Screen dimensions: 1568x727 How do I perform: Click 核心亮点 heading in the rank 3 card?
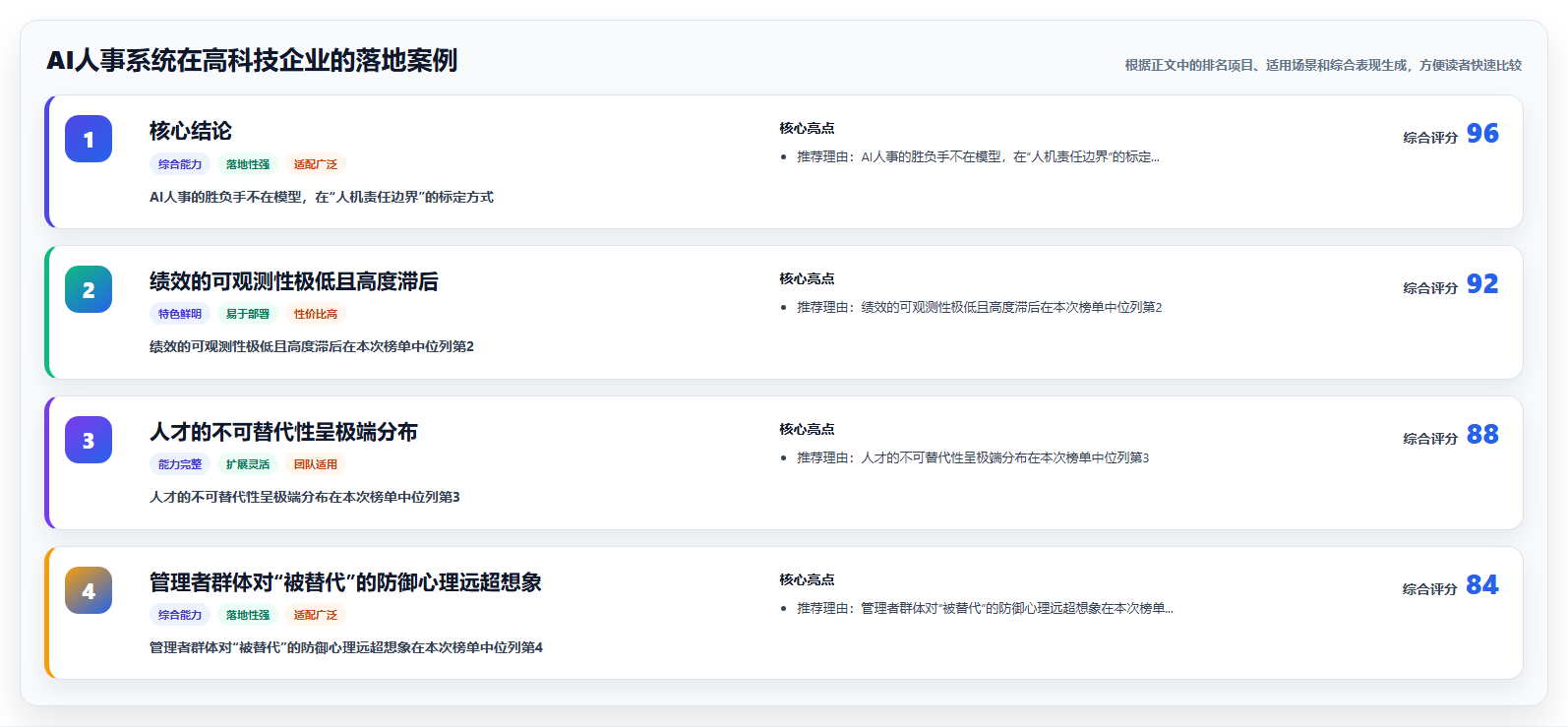click(x=807, y=429)
